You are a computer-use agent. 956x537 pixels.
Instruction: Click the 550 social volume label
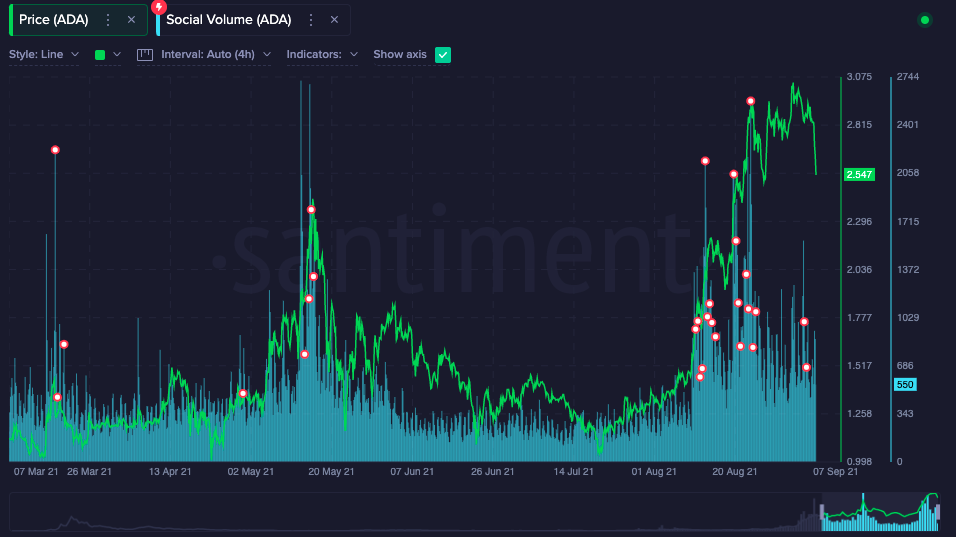905,385
